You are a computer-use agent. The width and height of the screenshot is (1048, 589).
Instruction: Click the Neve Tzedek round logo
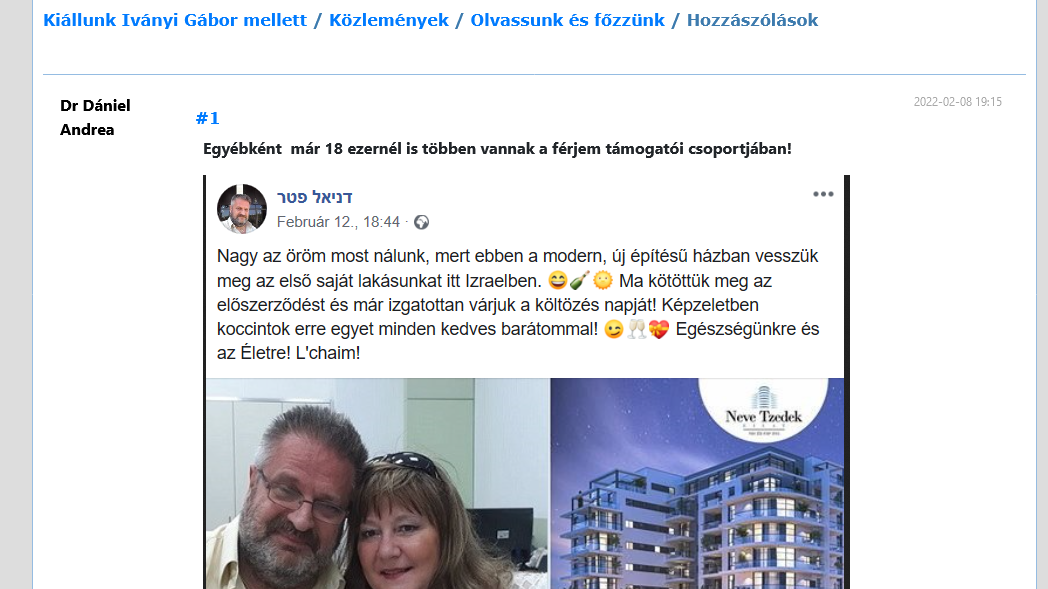point(763,409)
